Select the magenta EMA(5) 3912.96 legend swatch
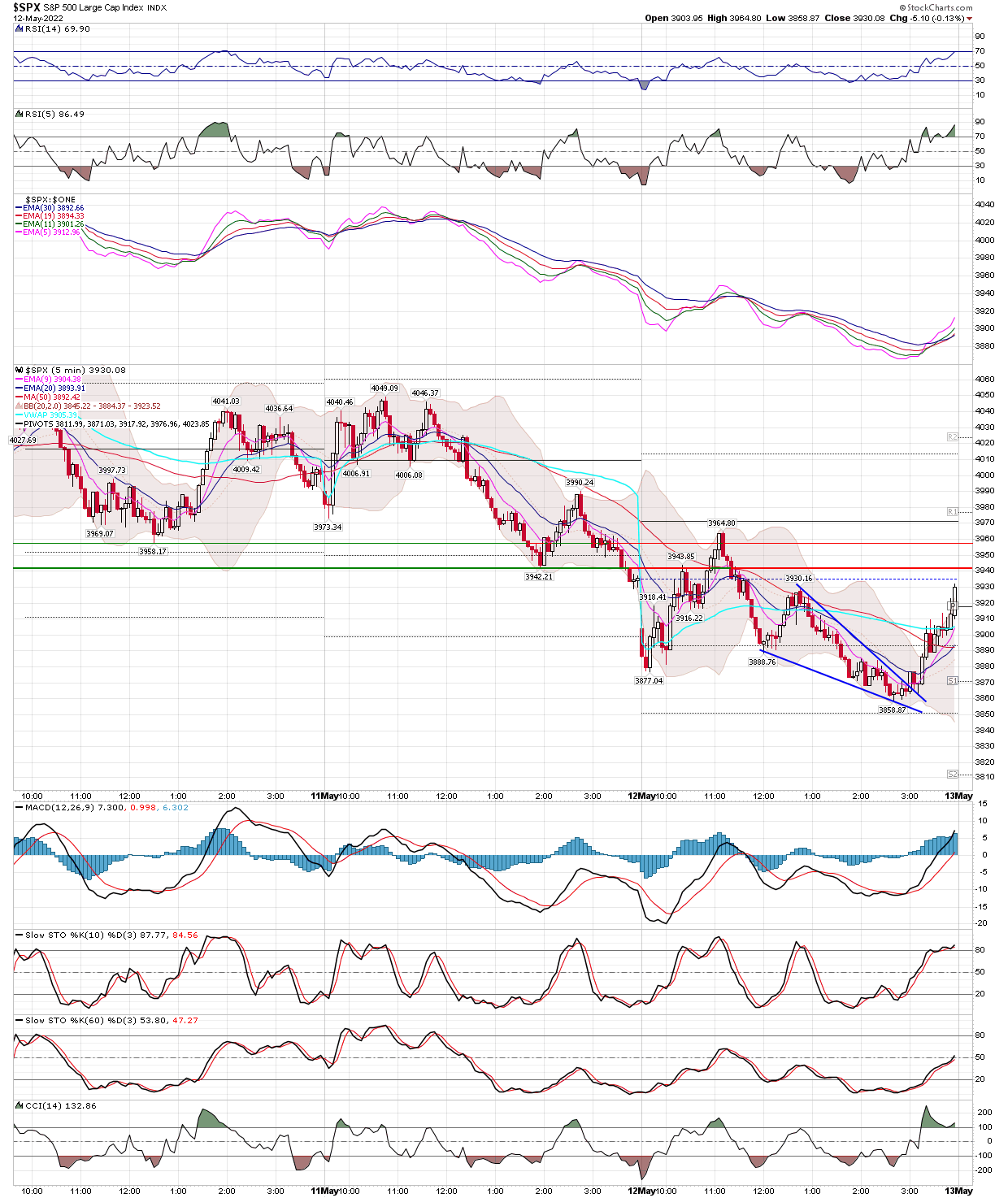Screen dimensions: 1008x1198 click(x=18, y=232)
